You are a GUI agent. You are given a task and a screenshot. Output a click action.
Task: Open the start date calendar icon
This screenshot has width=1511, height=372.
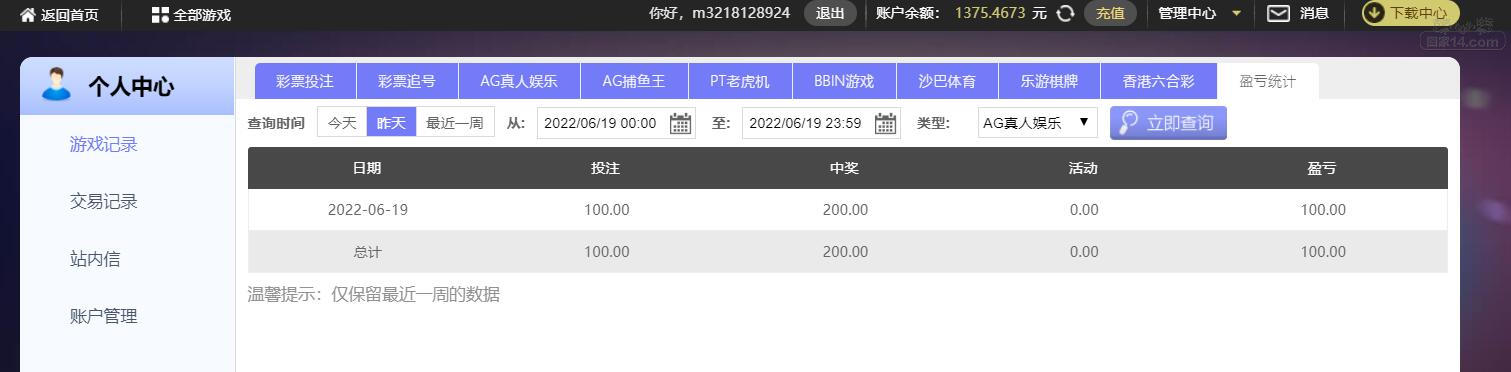(680, 123)
